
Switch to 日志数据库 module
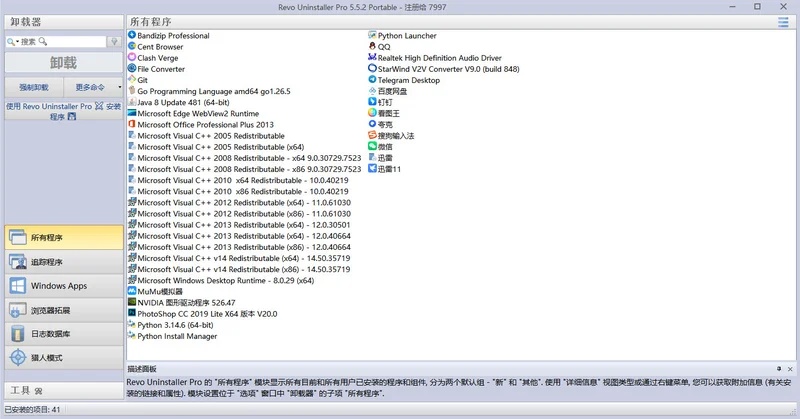click(x=64, y=334)
